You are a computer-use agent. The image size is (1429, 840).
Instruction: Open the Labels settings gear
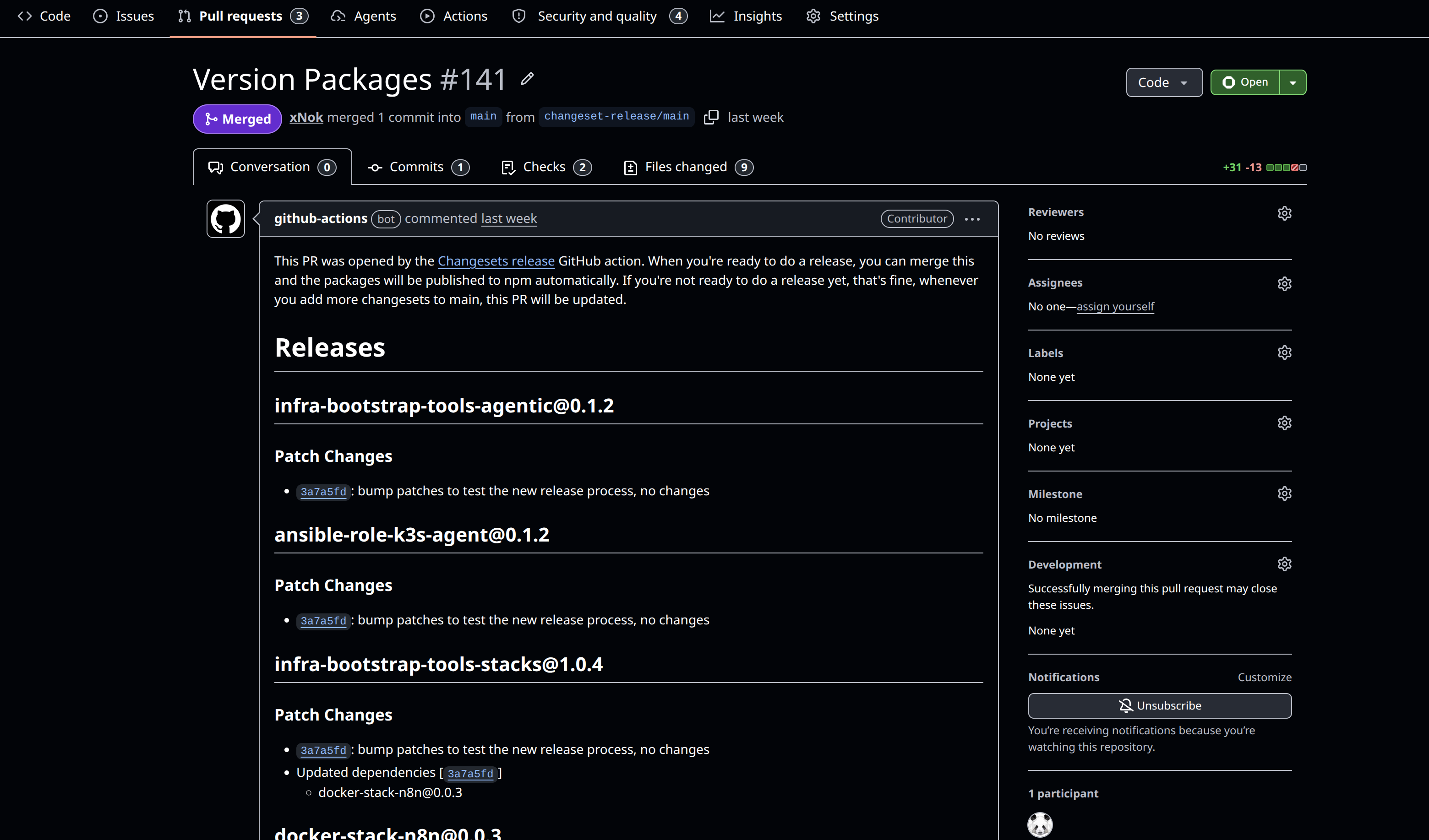(x=1284, y=352)
